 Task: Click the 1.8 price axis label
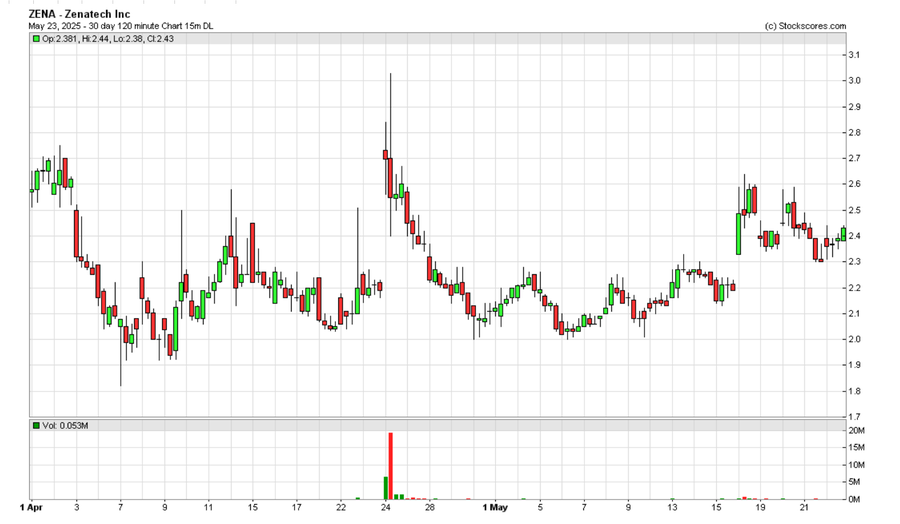coord(854,391)
